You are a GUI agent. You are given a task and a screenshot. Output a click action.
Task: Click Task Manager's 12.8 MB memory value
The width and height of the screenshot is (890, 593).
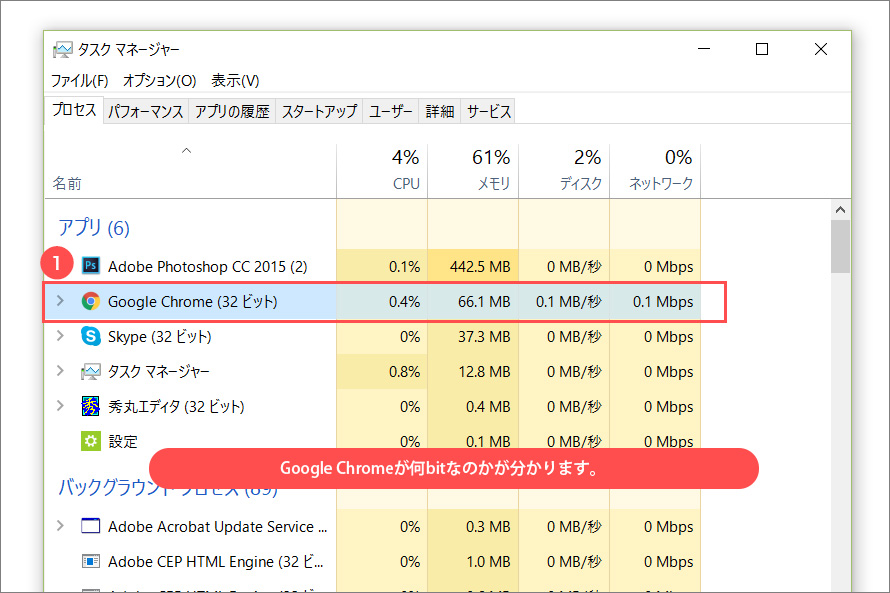[484, 372]
